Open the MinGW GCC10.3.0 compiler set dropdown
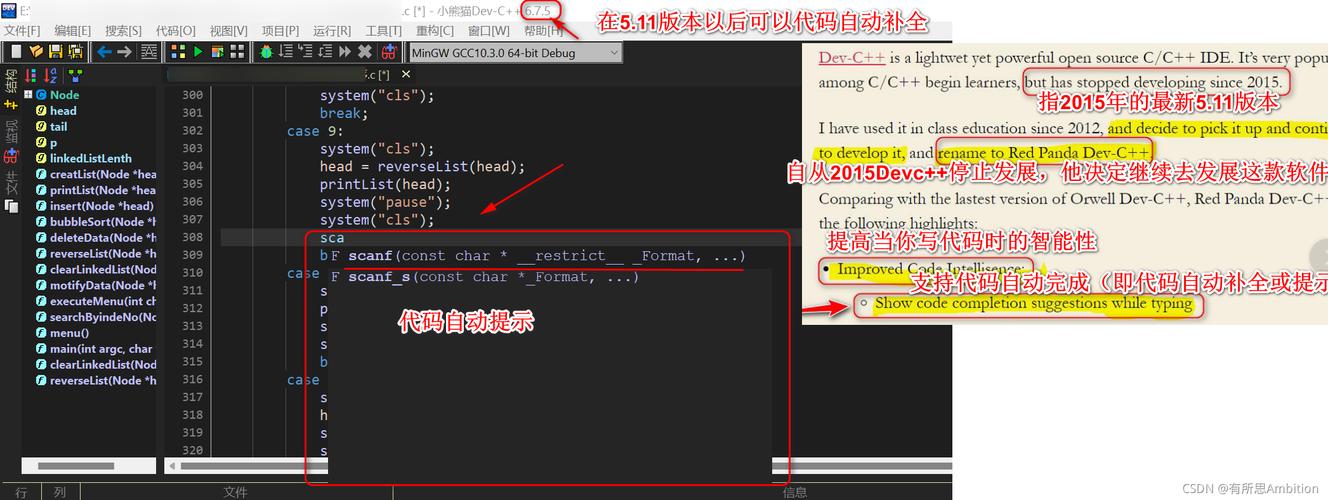The image size is (1328, 500). [515, 53]
